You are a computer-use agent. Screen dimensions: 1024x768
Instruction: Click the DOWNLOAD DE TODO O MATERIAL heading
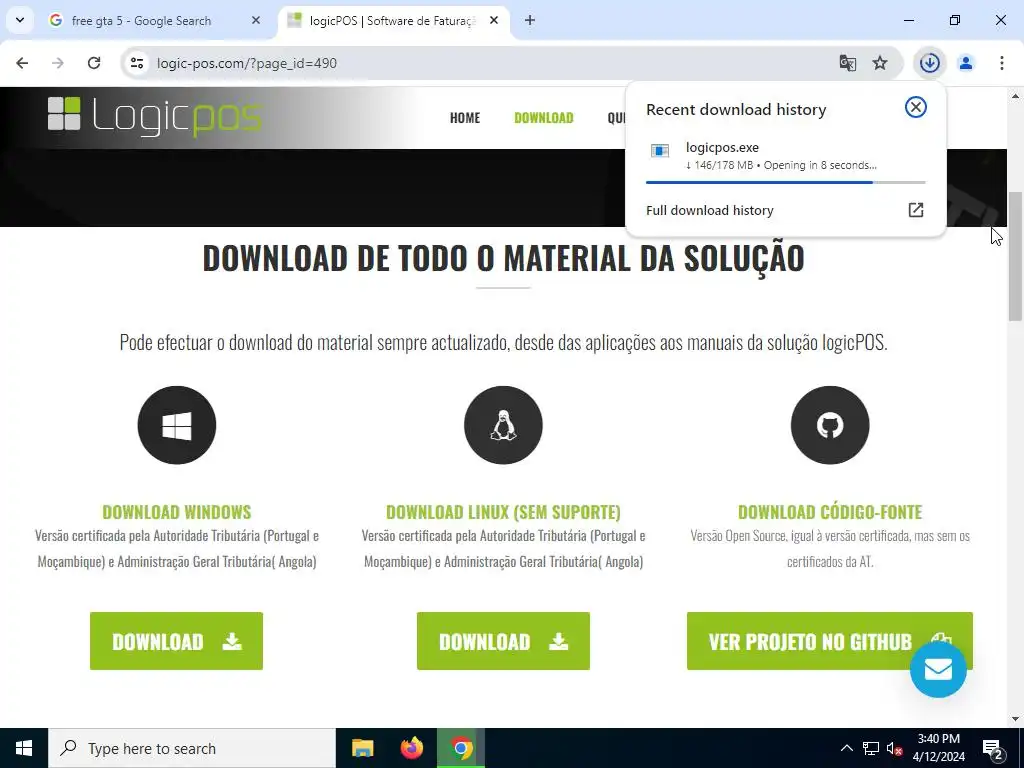[504, 258]
